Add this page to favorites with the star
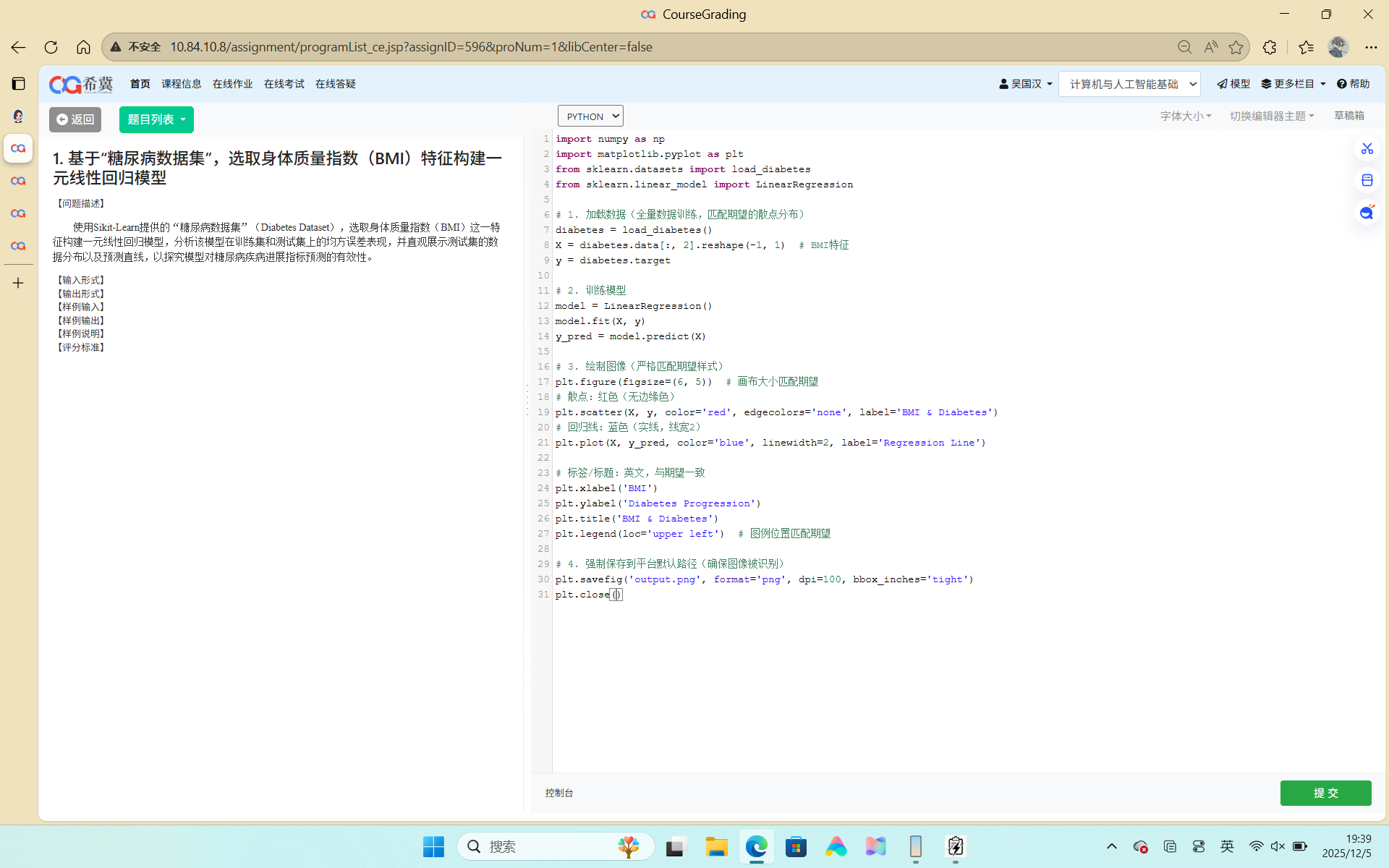Viewport: 1389px width, 868px height. click(x=1236, y=47)
